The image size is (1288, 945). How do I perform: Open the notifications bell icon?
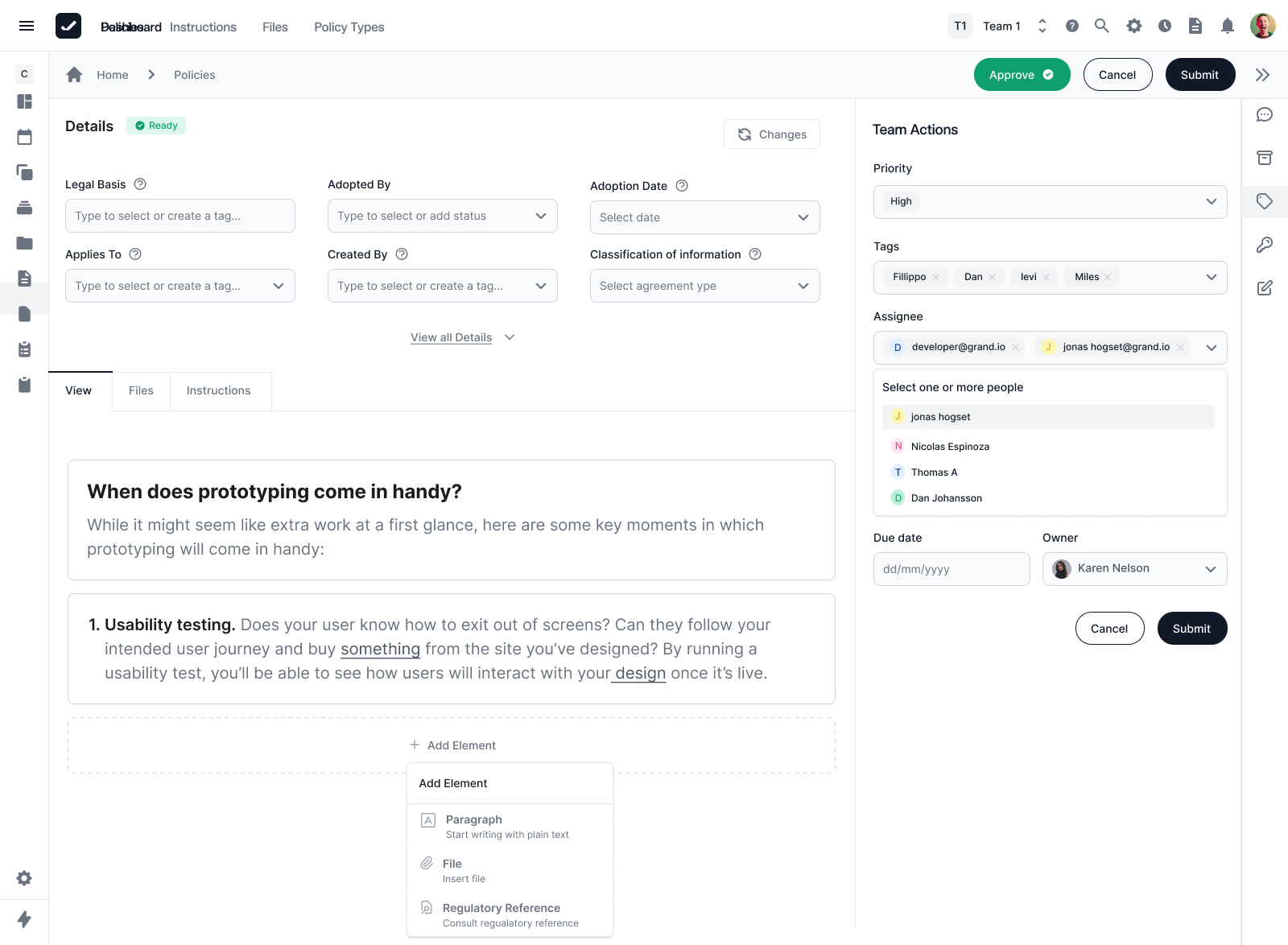tap(1227, 27)
